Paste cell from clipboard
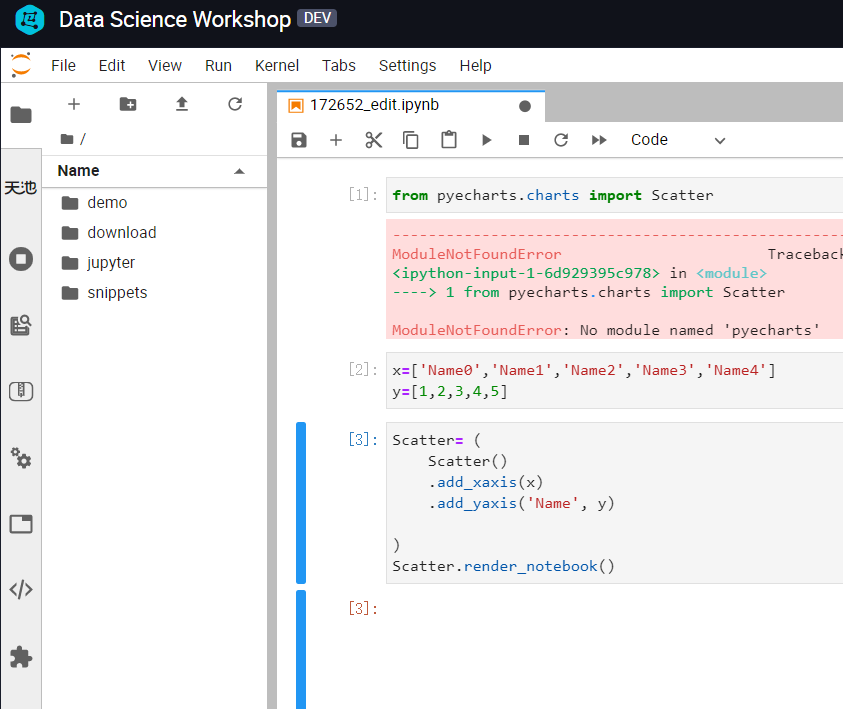 pyautogui.click(x=449, y=140)
